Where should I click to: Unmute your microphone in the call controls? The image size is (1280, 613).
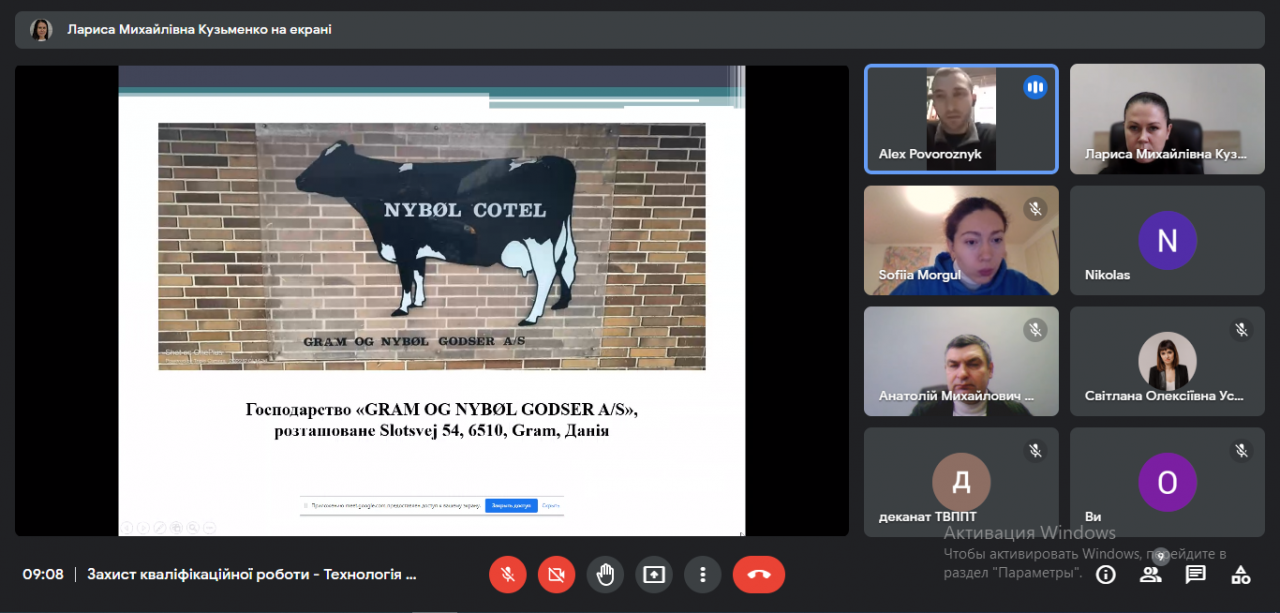[507, 574]
